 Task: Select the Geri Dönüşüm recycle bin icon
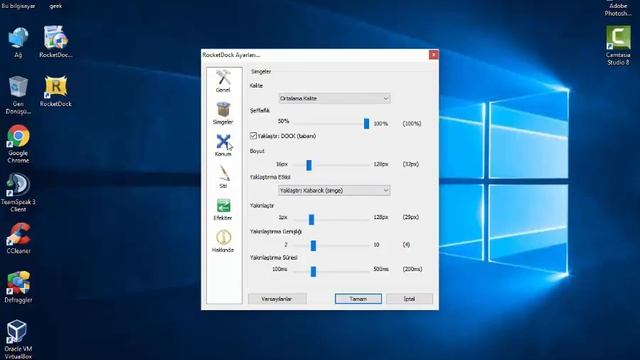18,95
